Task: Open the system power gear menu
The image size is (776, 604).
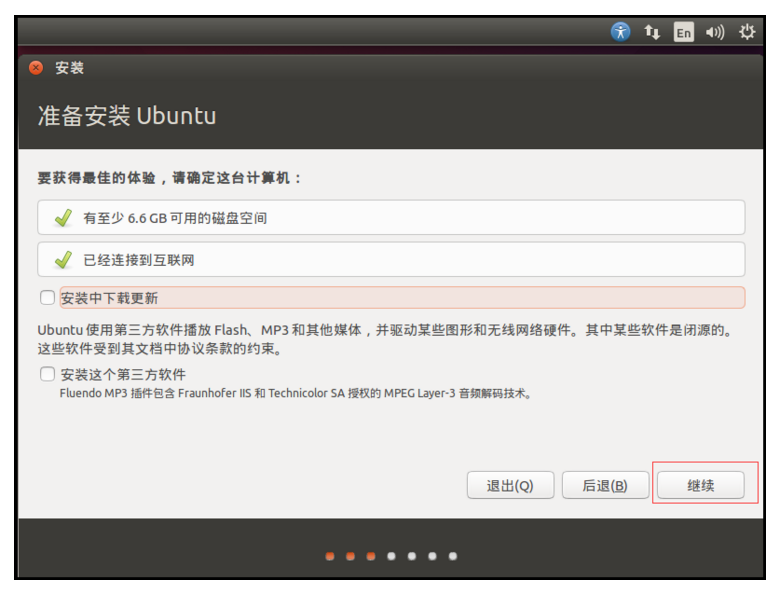Action: tap(747, 32)
